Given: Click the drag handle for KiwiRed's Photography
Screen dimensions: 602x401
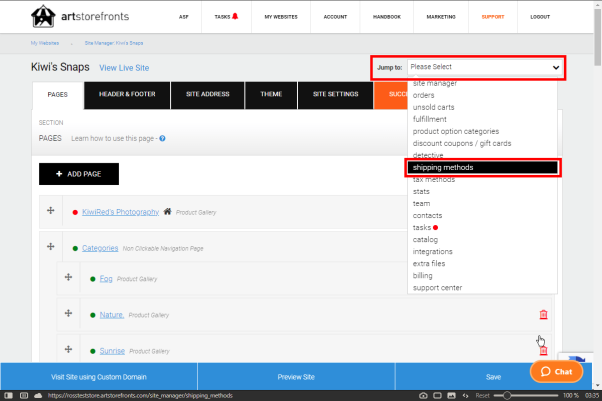Looking at the screenshot, I should (x=48, y=212).
